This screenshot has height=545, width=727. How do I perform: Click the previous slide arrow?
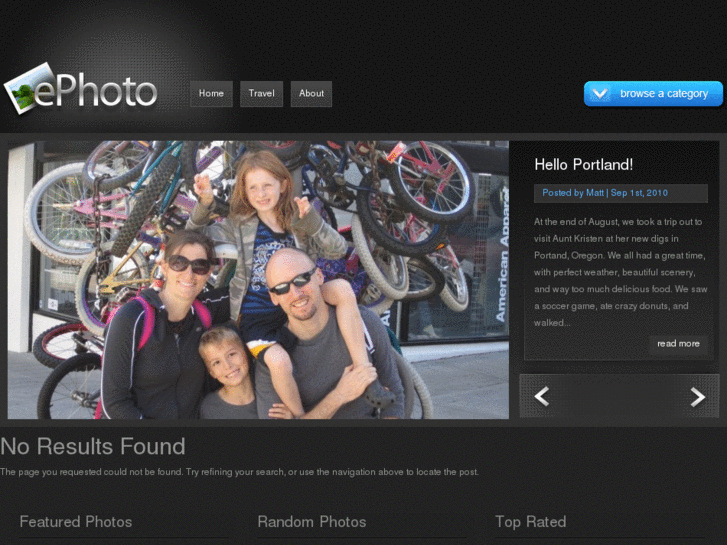pyautogui.click(x=542, y=397)
